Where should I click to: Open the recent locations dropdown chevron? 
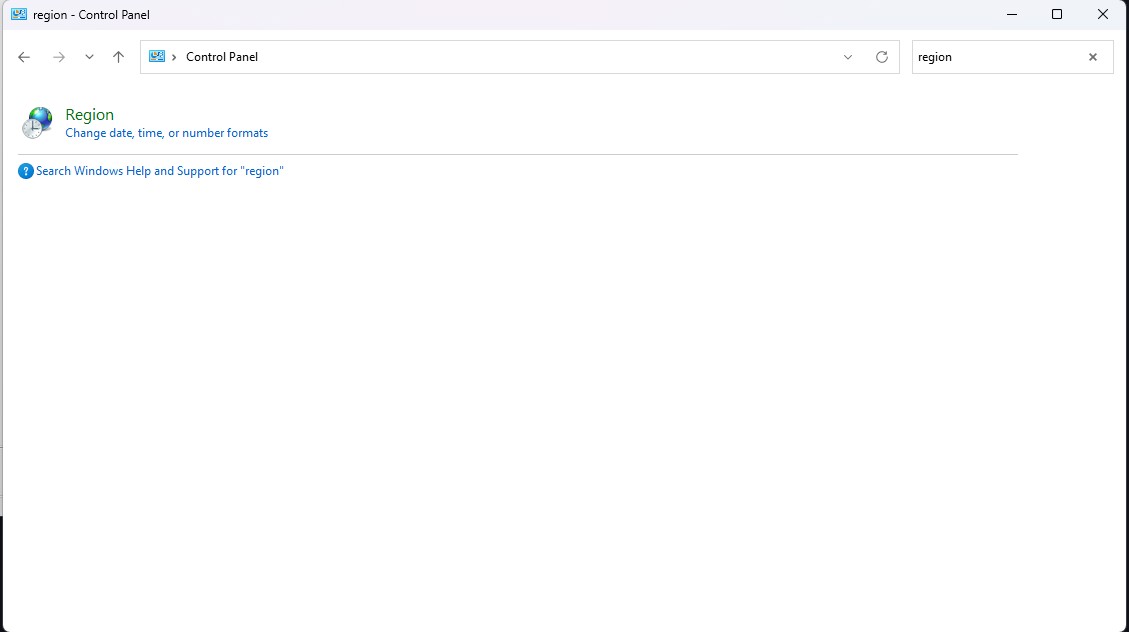tap(89, 57)
